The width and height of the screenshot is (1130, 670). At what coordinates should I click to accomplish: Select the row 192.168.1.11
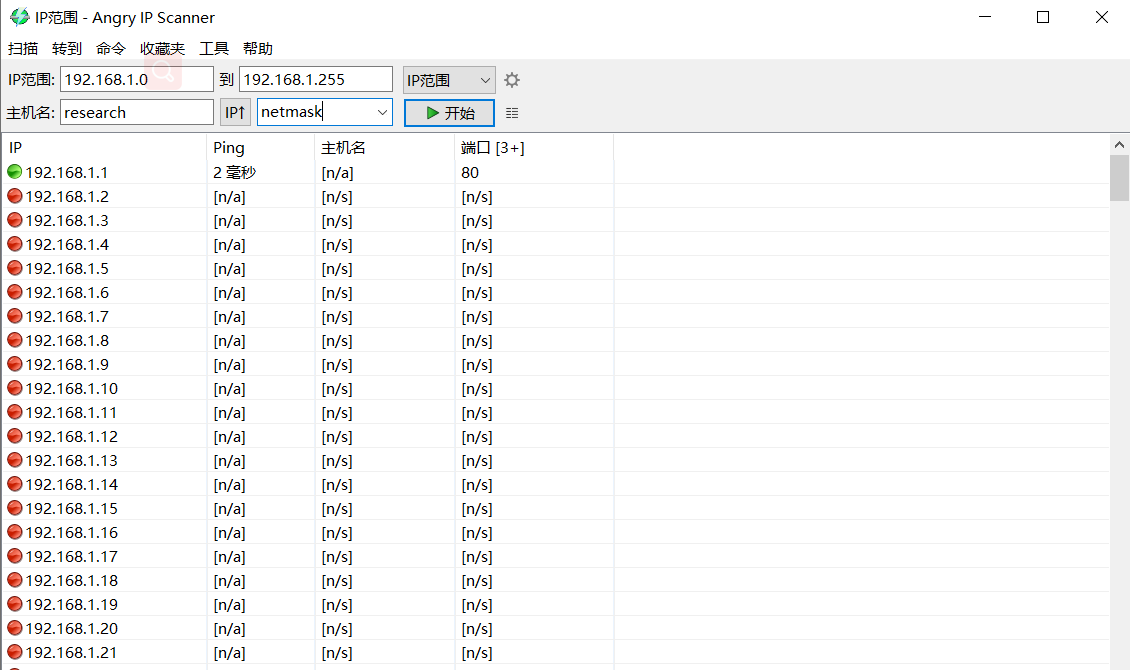(555, 412)
